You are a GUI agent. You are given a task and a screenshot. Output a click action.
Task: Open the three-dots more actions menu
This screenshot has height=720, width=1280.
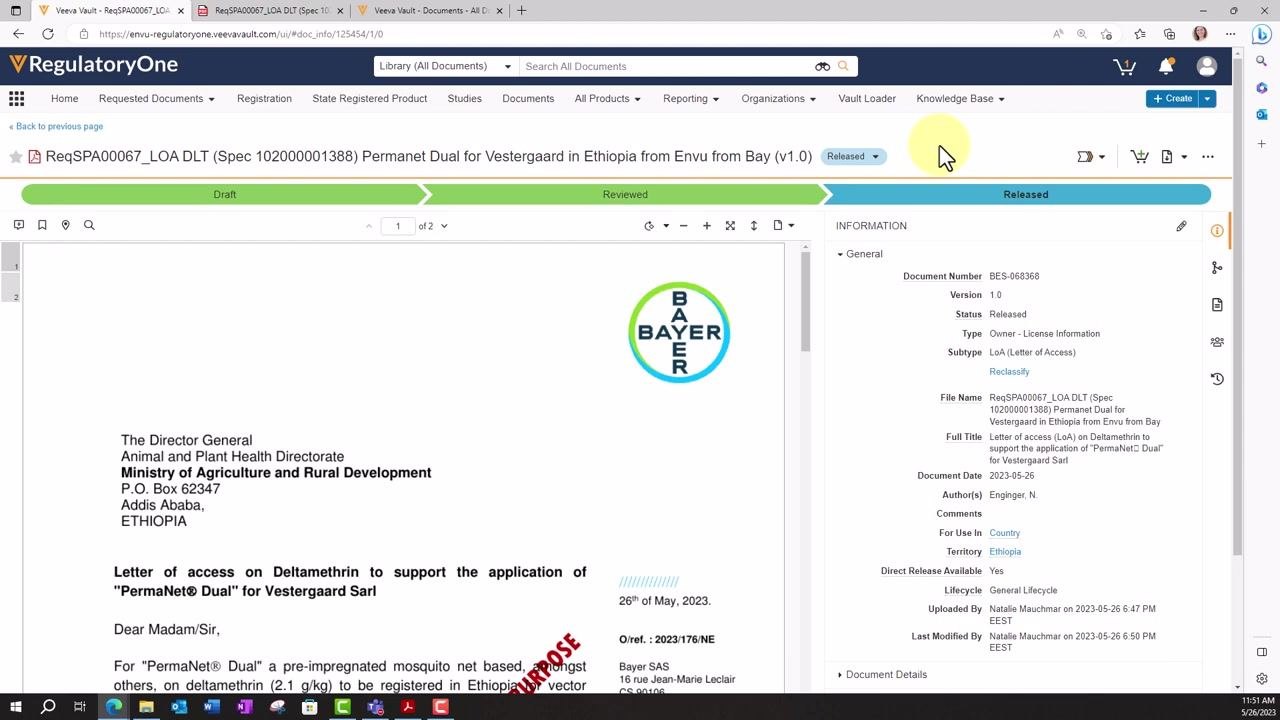point(1208,157)
